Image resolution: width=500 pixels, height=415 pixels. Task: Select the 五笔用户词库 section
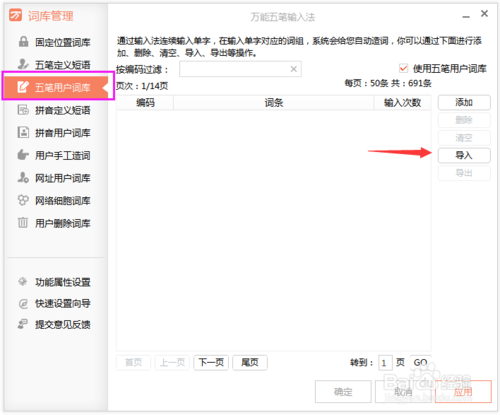coord(55,87)
